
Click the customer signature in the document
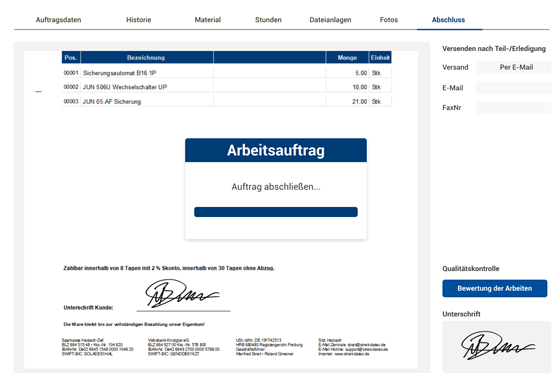[x=182, y=294]
